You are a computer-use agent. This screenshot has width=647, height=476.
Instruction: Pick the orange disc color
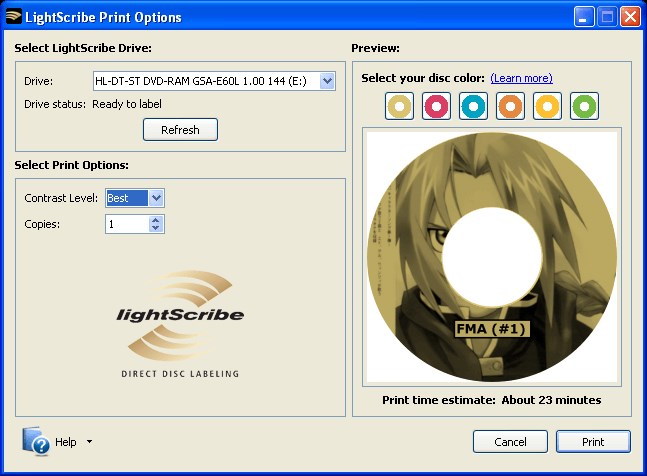pos(510,106)
